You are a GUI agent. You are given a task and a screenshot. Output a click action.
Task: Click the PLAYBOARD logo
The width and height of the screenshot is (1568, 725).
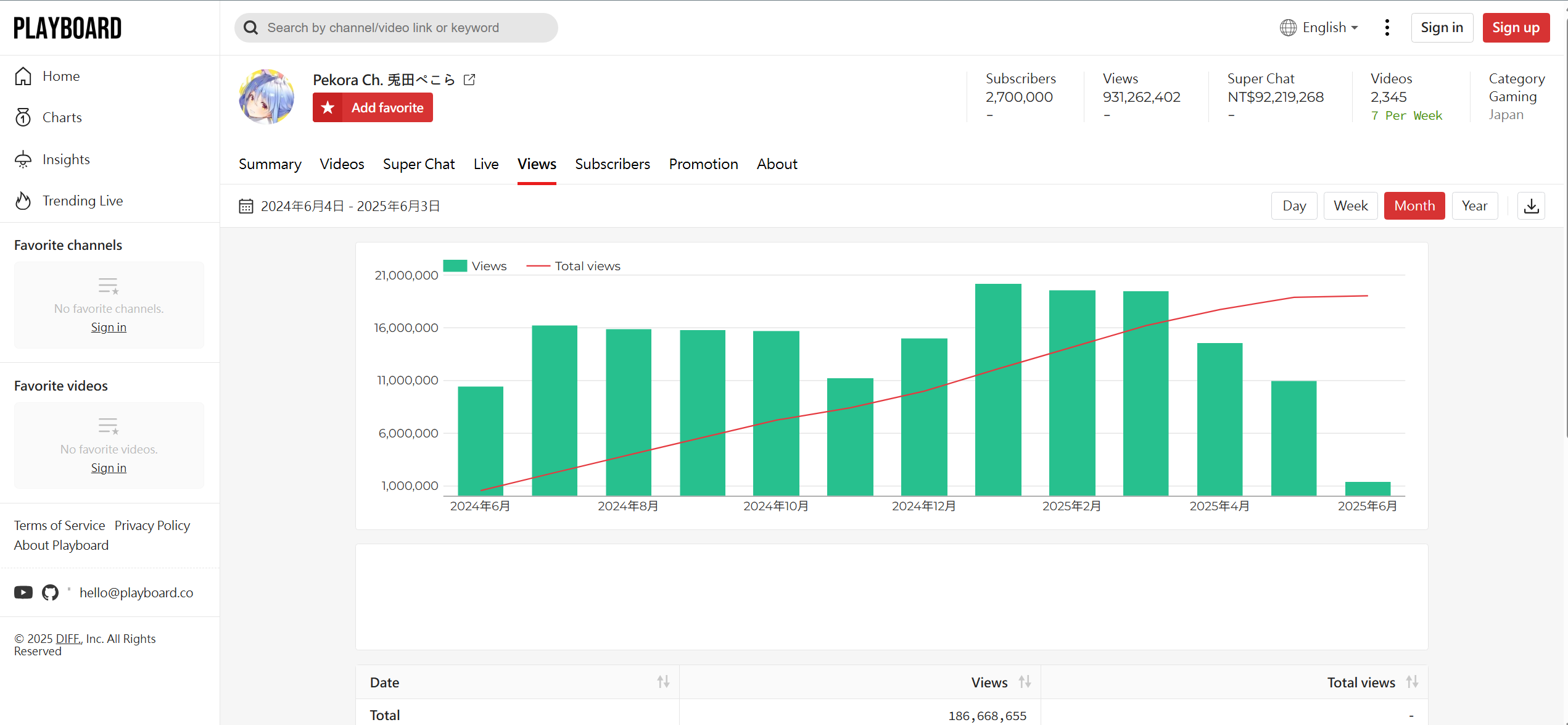(68, 28)
